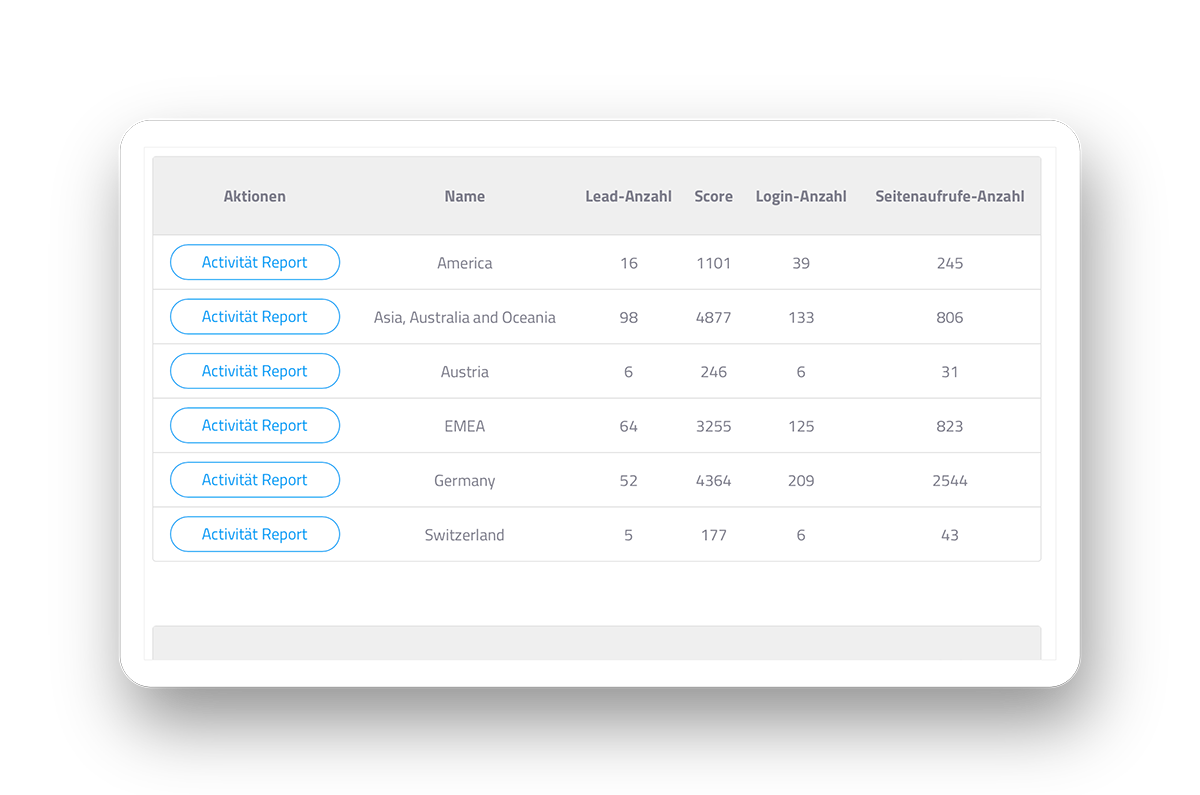Viewport: 1200px width, 795px height.
Task: Open Activität Report for Austria
Action: pyautogui.click(x=255, y=371)
